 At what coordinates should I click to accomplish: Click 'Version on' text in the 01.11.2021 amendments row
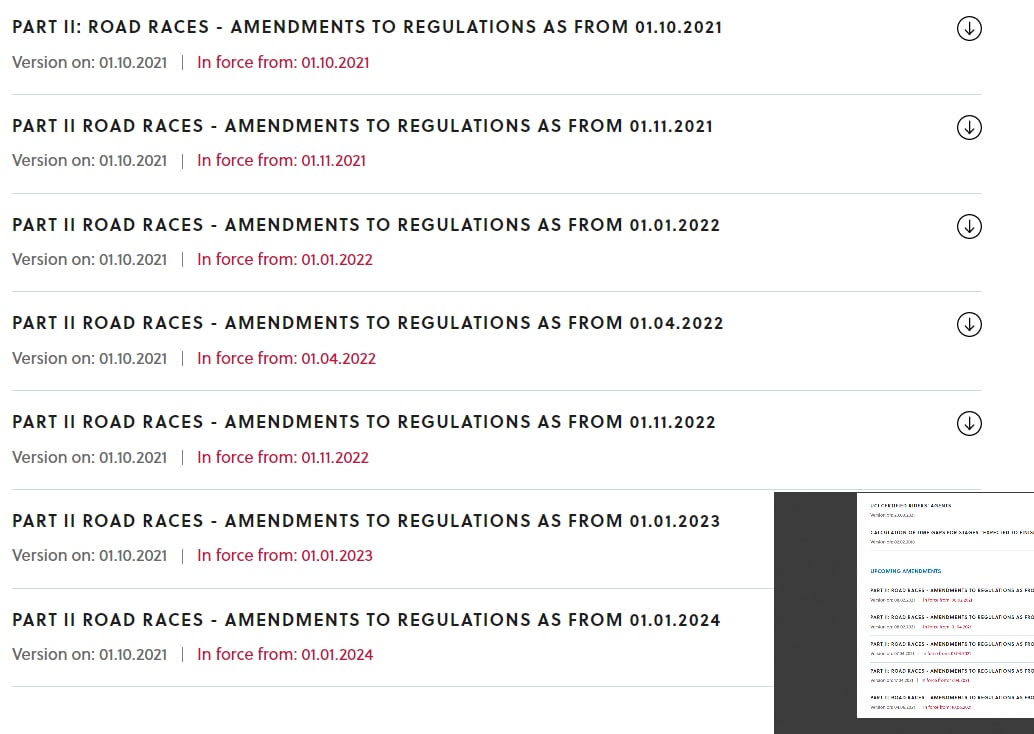[90, 161]
